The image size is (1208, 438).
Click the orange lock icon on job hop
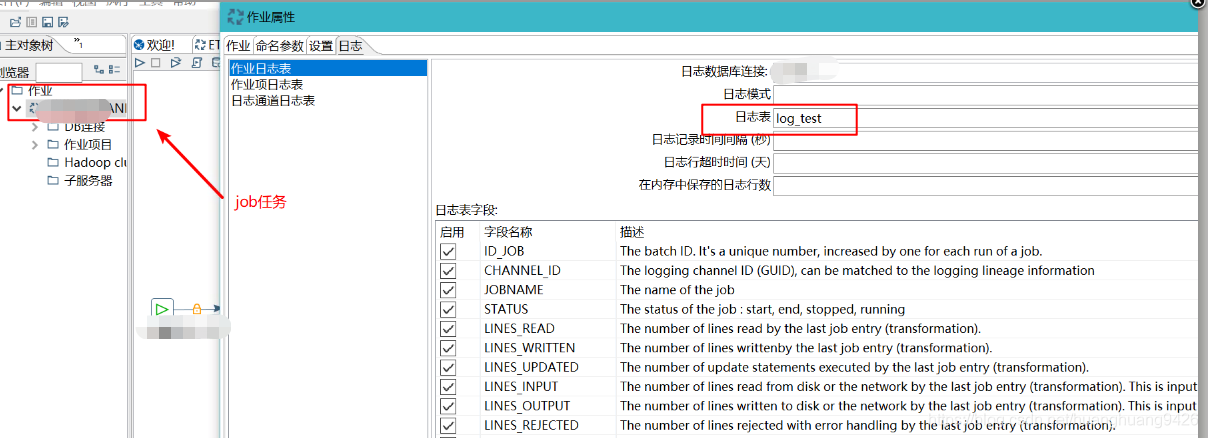pos(197,309)
